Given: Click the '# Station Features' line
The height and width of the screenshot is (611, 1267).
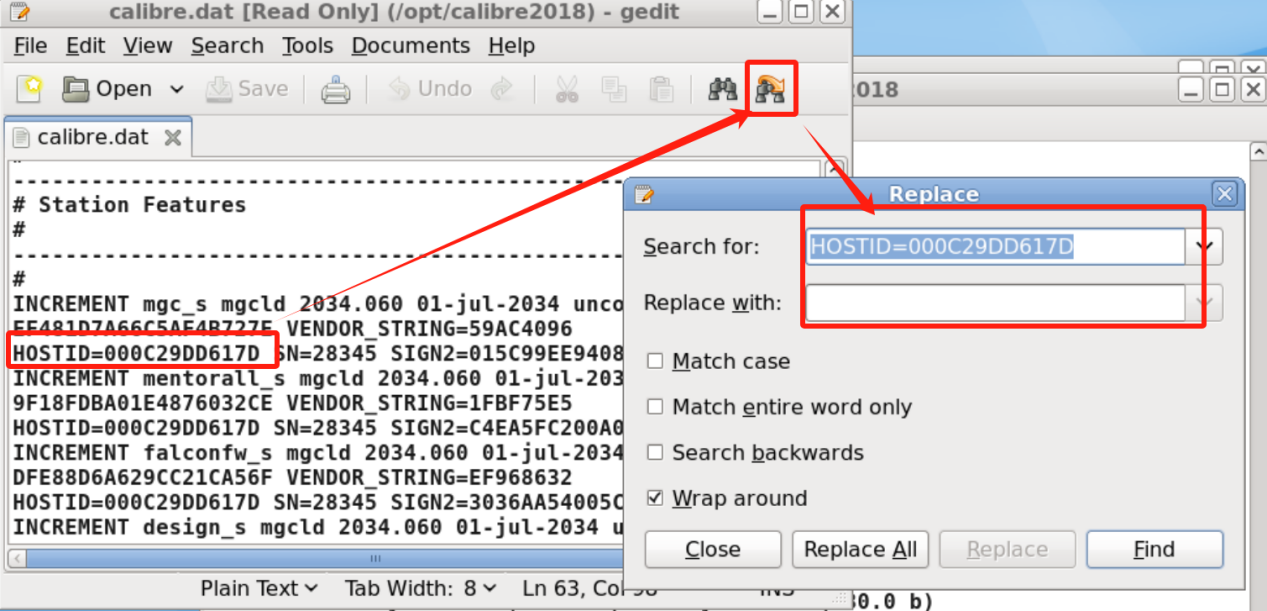Looking at the screenshot, I should pos(129,205).
